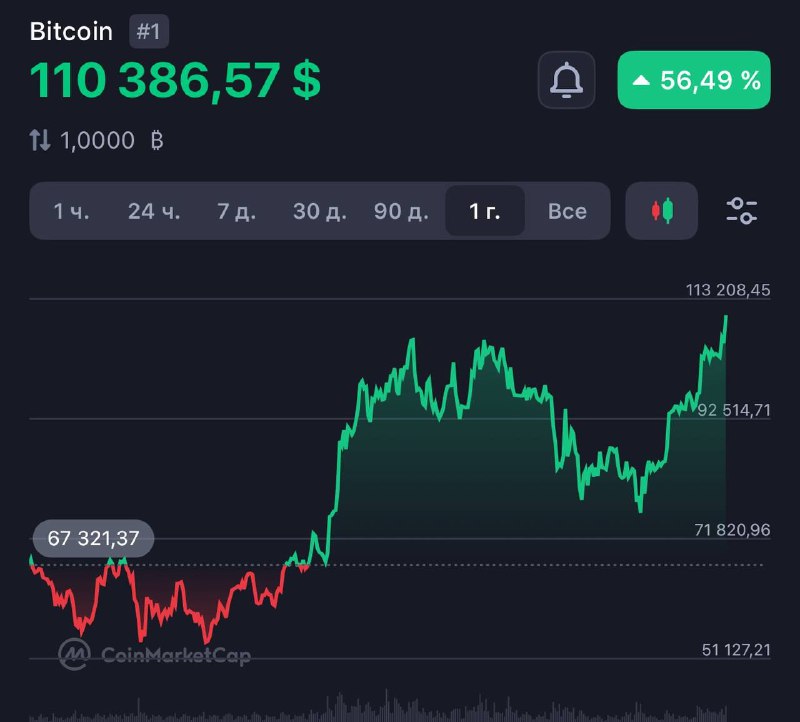Open the price alert bell
Viewport: 800px width, 722px height.
coord(566,80)
